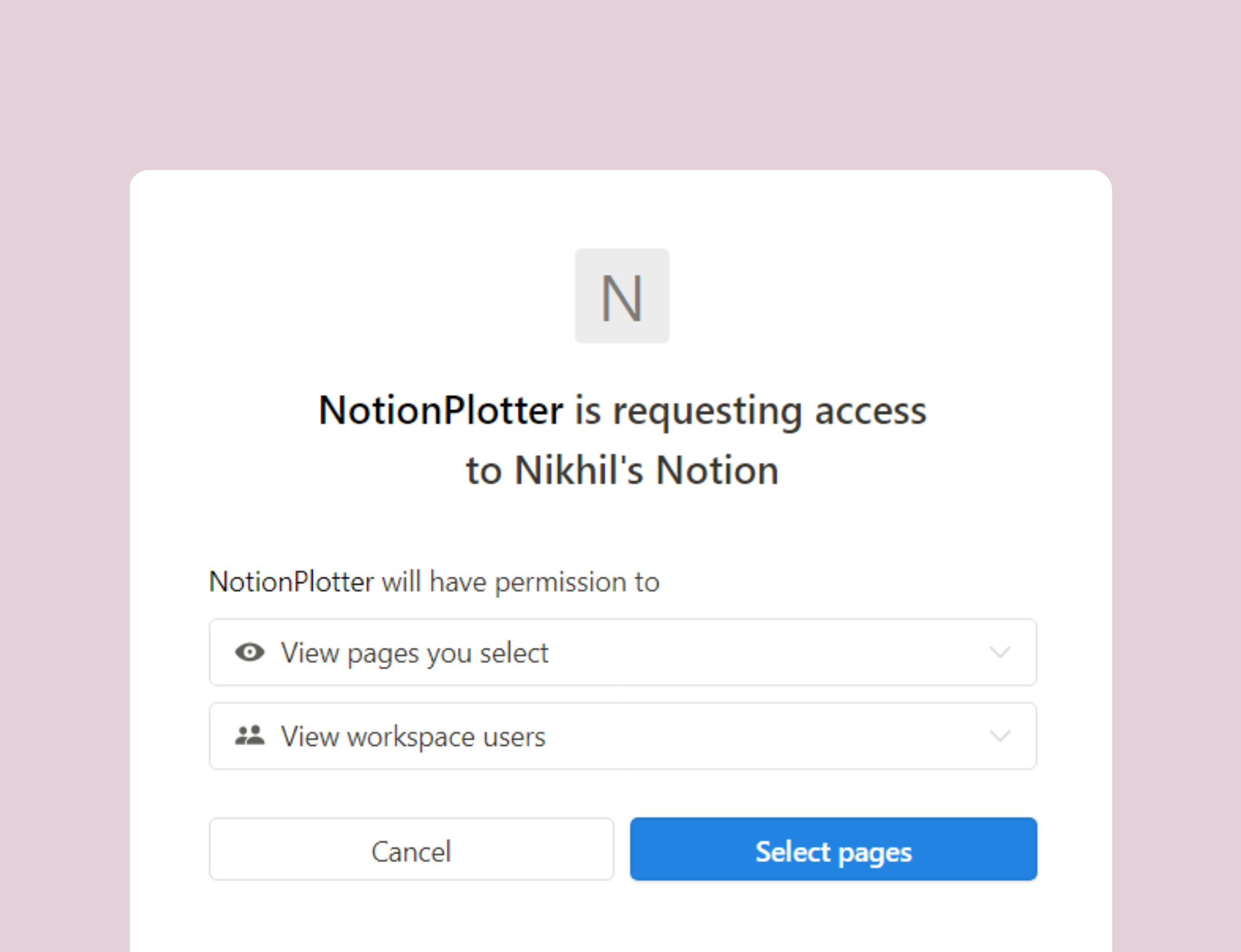Click the NotionPlotter N logo icon
The image size is (1241, 952).
622,296
